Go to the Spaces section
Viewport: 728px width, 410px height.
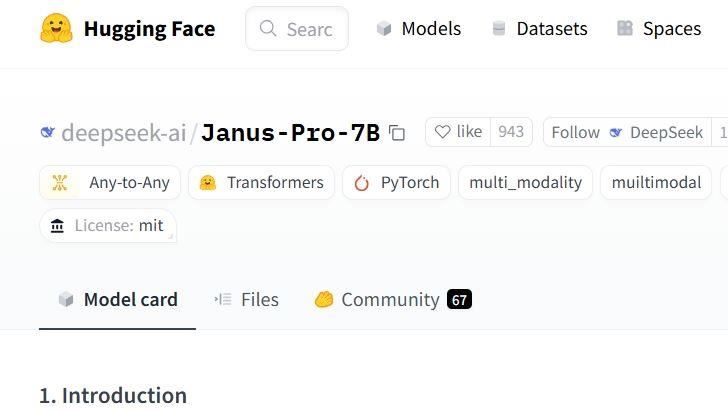click(659, 29)
